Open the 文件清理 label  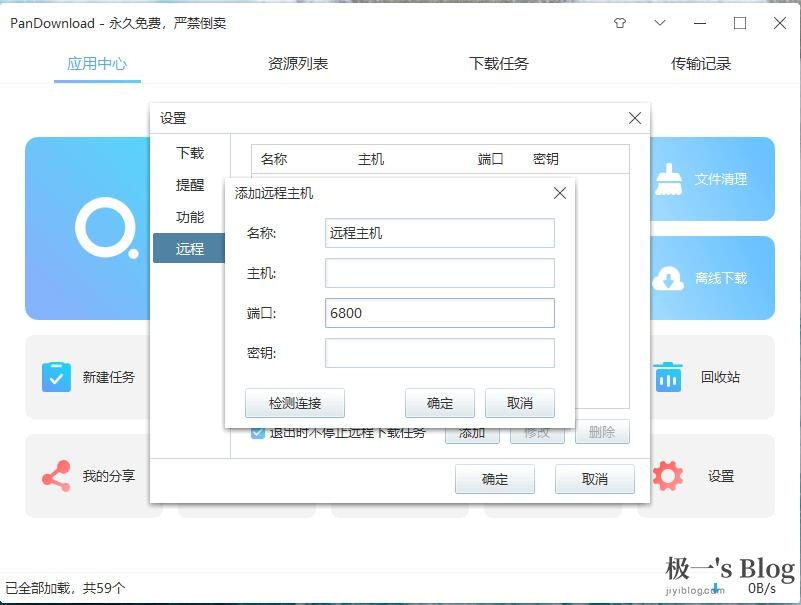(x=721, y=179)
